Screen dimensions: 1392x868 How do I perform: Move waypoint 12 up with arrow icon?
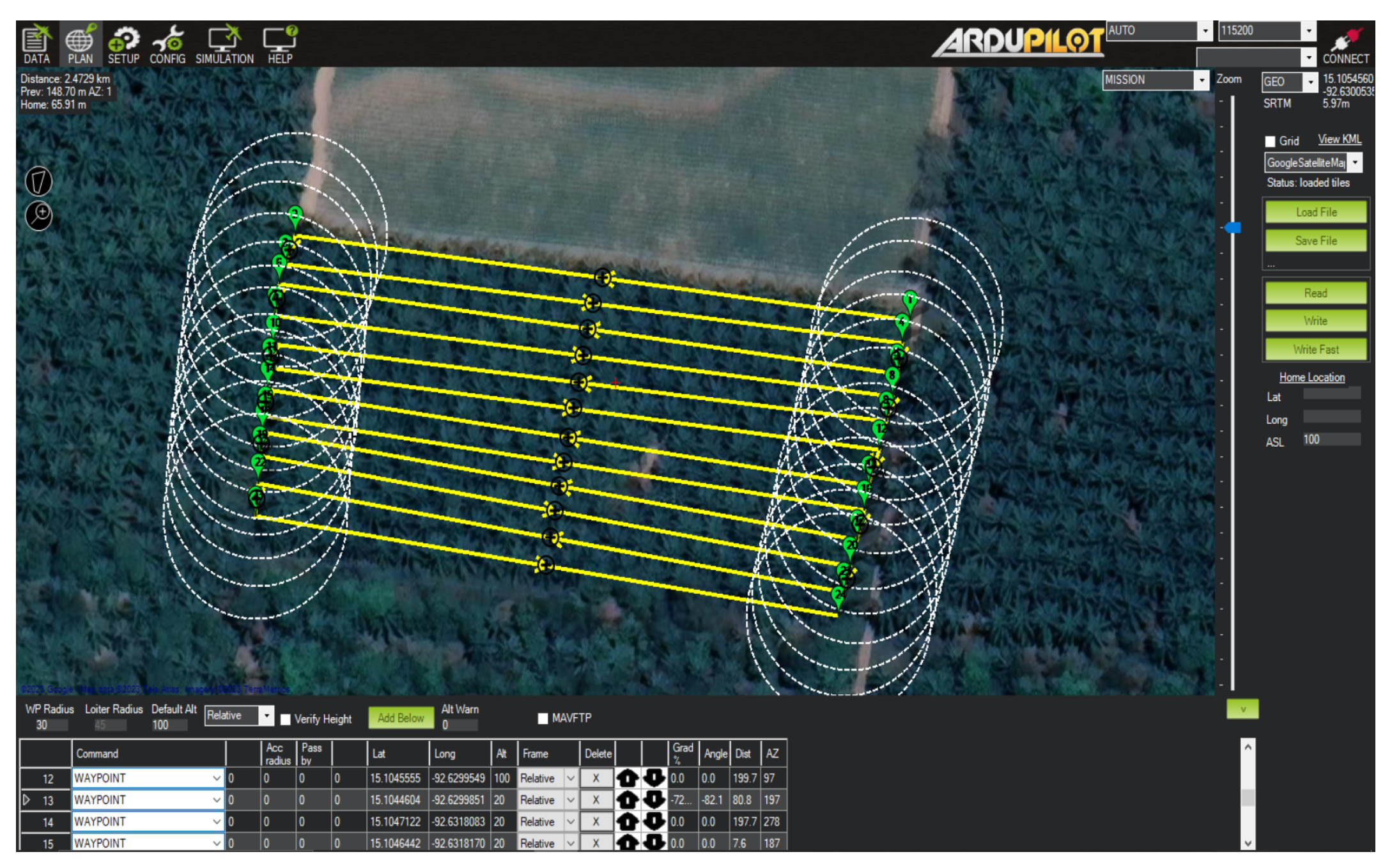pos(627,778)
